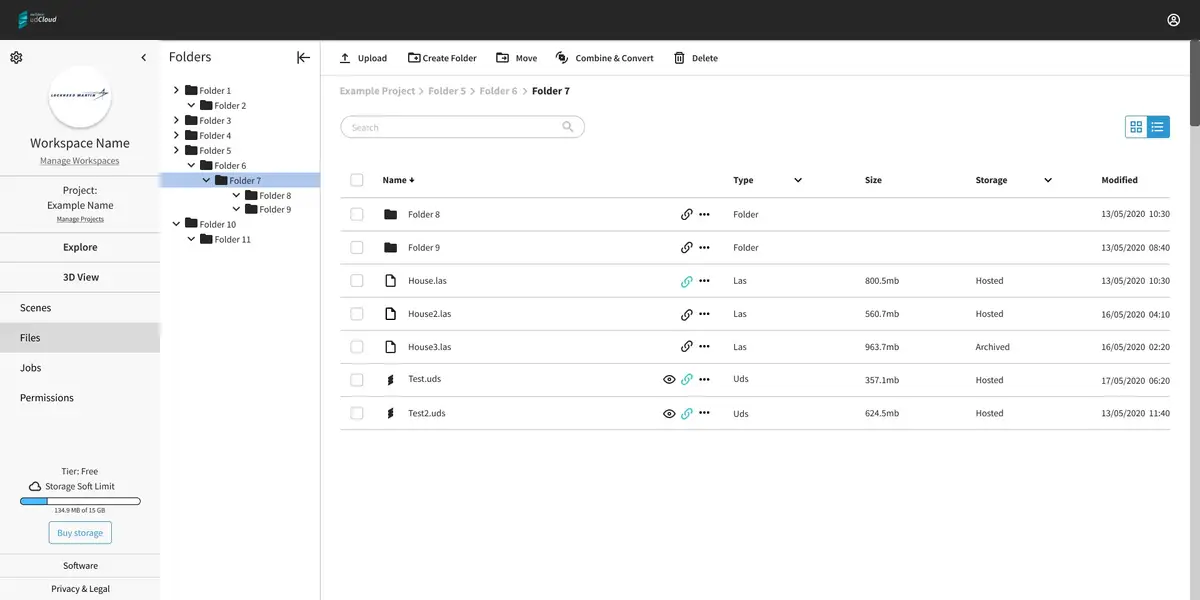Viewport: 1200px width, 600px height.
Task: Open the Privacy & Legal link
Action: click(x=80, y=589)
